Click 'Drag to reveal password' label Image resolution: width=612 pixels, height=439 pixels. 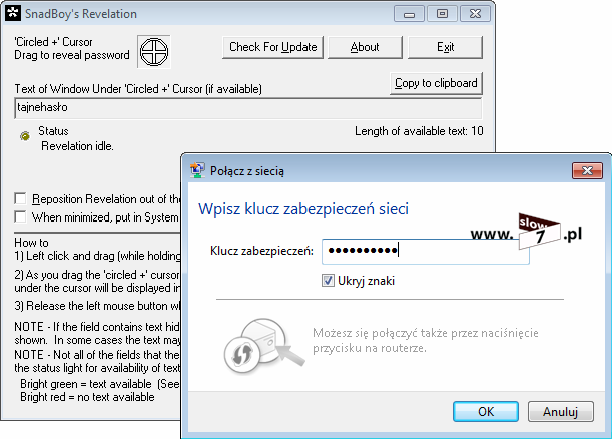[72, 55]
